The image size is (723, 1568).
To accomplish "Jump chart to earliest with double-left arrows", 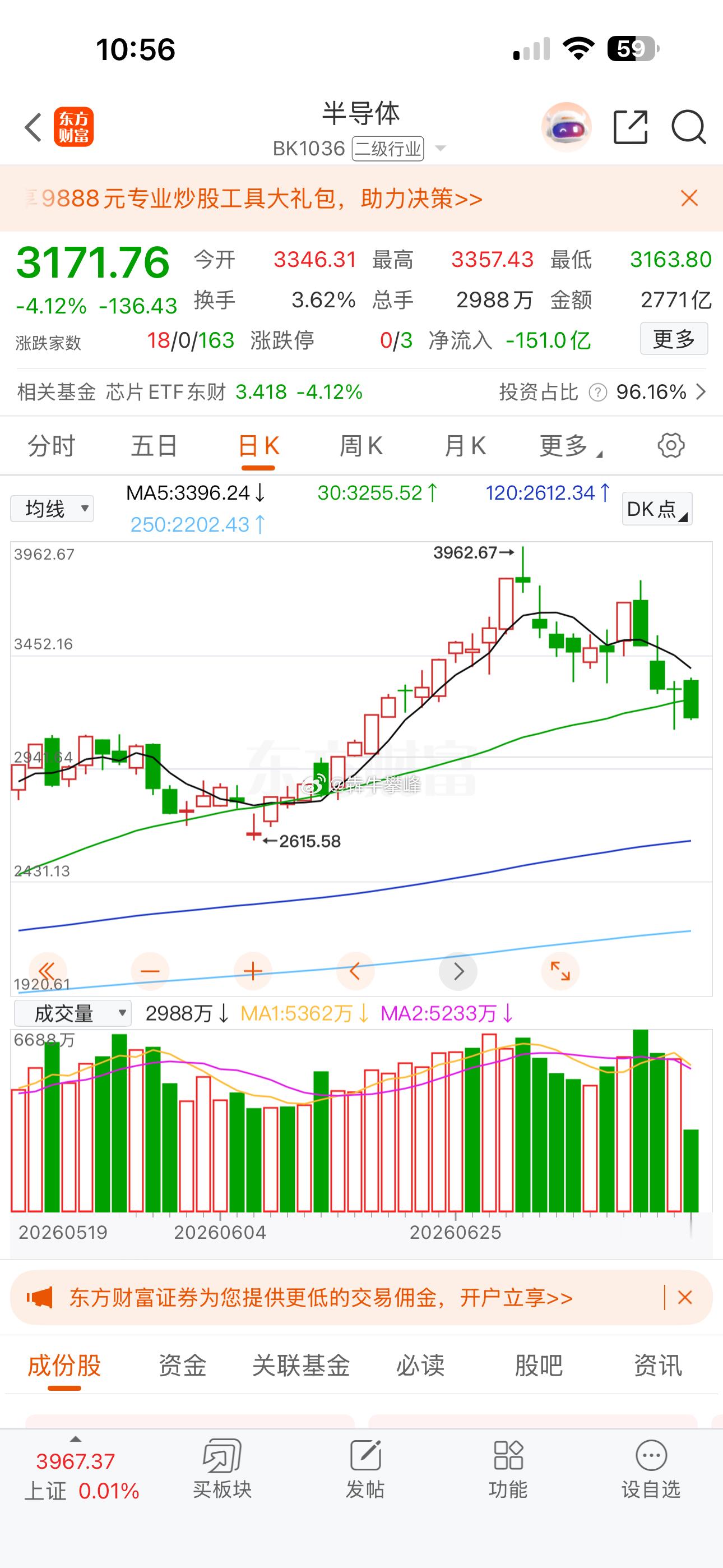I will [x=47, y=971].
